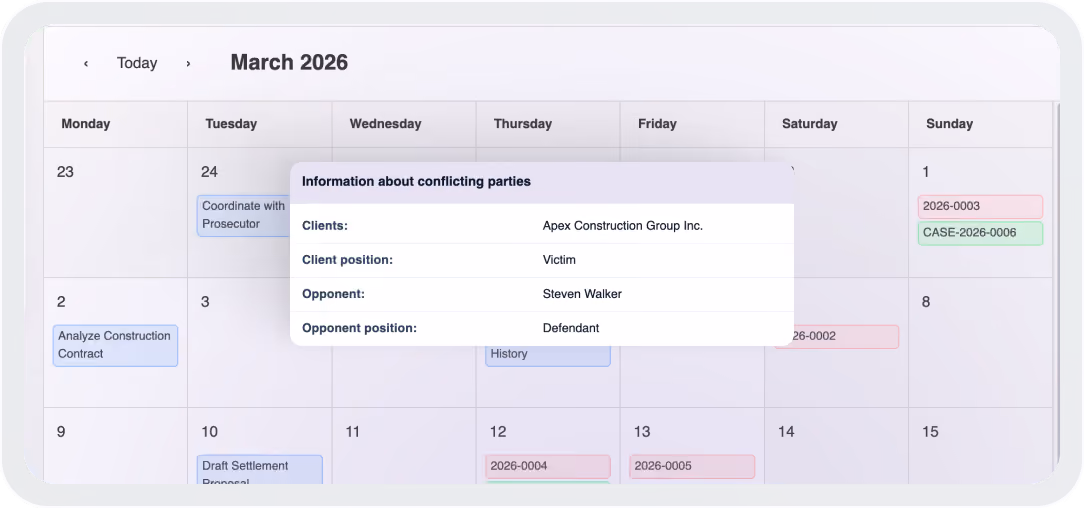Click the Information about conflicting parties heading
Viewport: 1084px width, 508px height.
[x=416, y=182]
